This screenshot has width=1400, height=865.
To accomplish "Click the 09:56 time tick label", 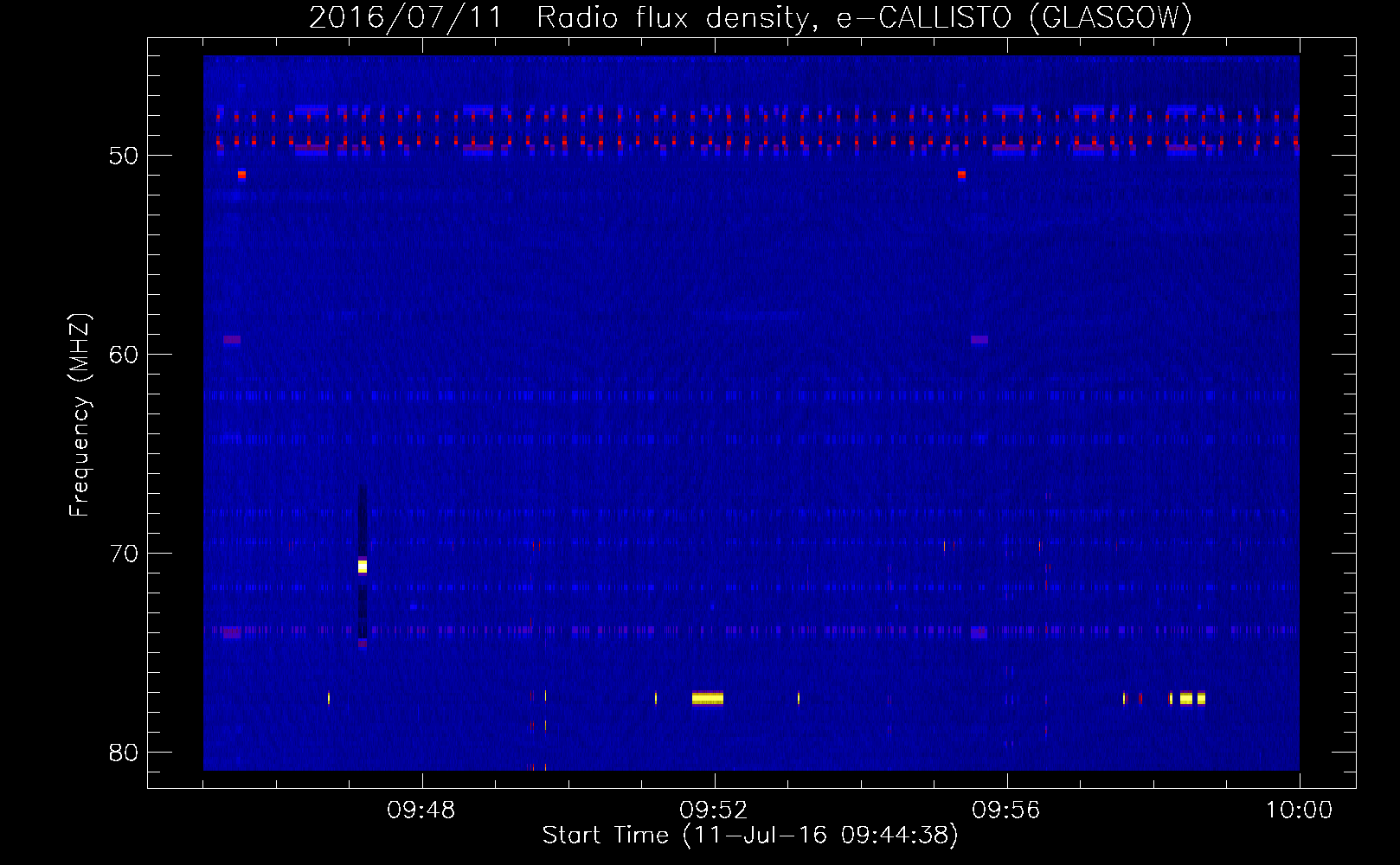I will pos(1006,811).
